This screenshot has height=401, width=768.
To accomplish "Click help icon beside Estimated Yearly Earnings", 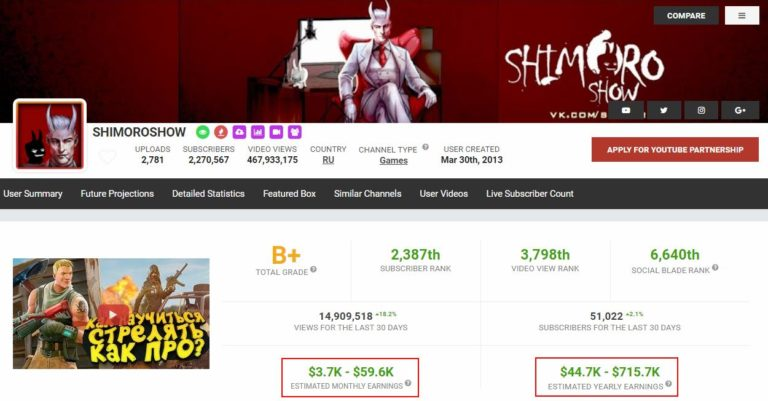I will 669,384.
